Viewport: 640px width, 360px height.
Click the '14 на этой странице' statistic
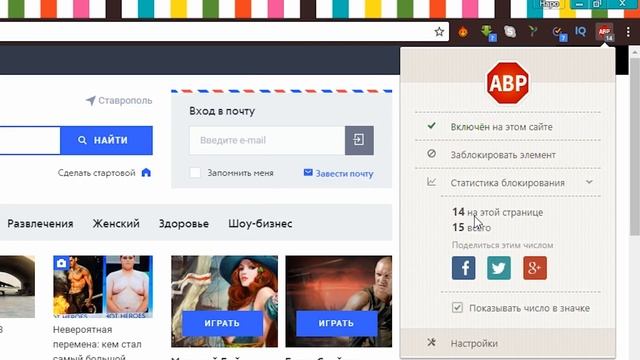498,212
